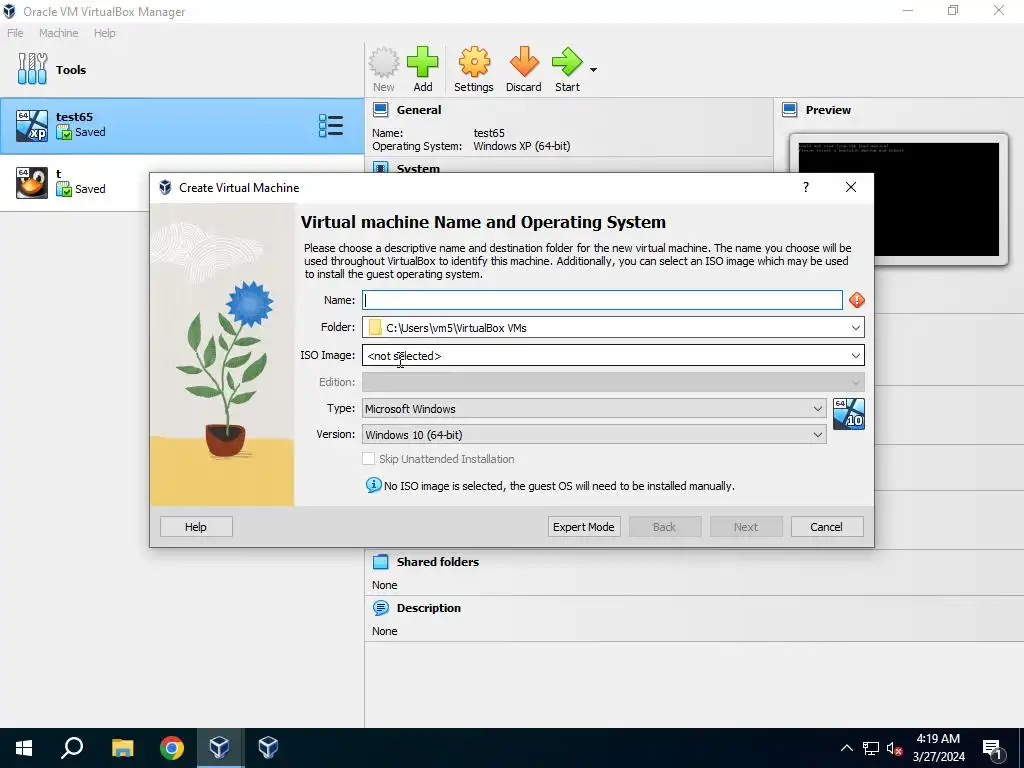Image resolution: width=1024 pixels, height=768 pixels.
Task: Click the 'Windows XP (64-bit)' operating system value
Action: click(x=522, y=146)
